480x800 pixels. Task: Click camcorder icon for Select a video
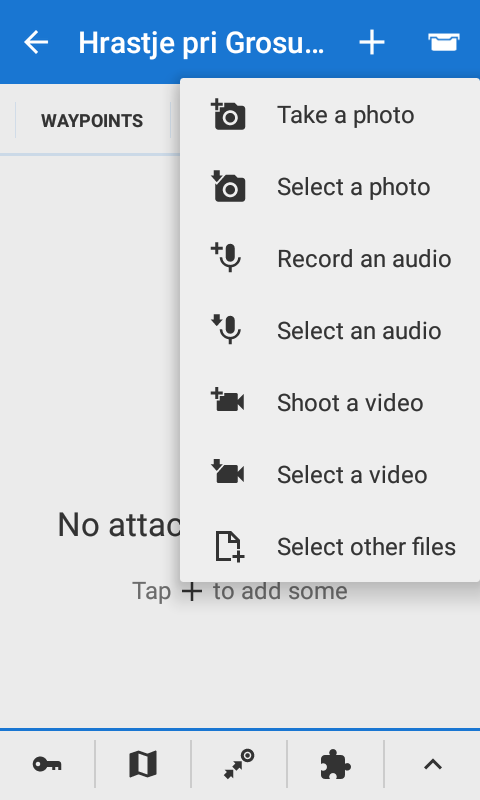tap(228, 473)
